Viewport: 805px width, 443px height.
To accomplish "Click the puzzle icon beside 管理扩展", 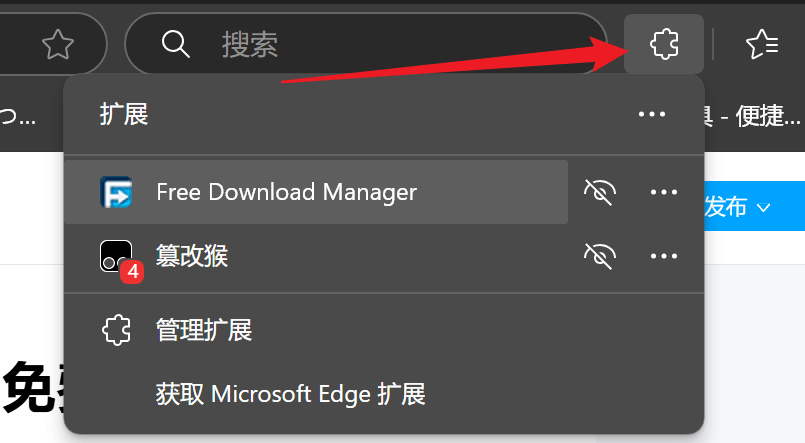I will click(116, 329).
